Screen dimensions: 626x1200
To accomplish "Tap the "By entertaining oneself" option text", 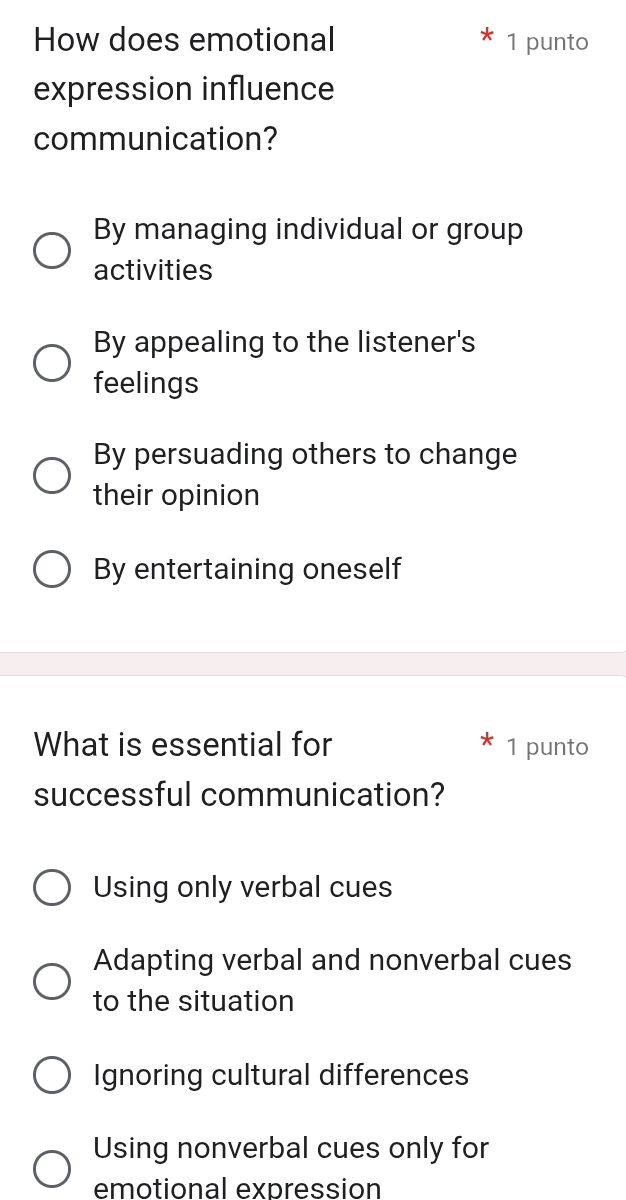I will 247,570.
